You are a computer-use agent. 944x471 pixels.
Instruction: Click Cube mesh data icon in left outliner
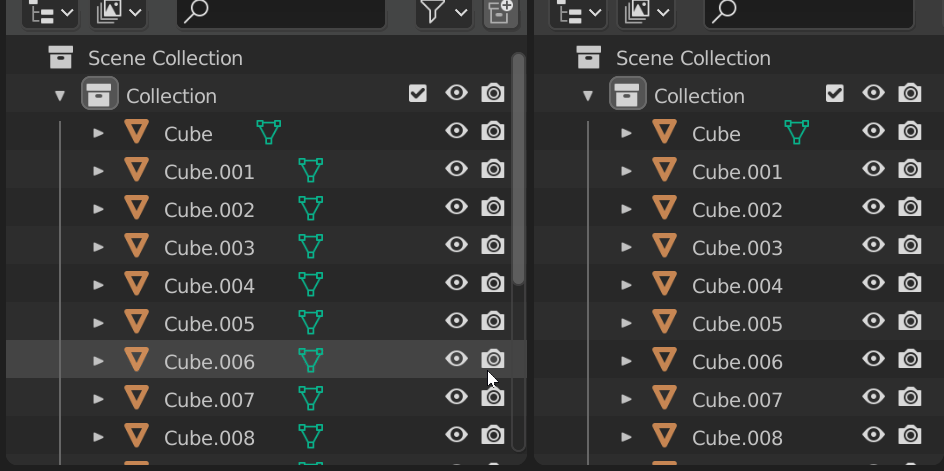click(269, 132)
